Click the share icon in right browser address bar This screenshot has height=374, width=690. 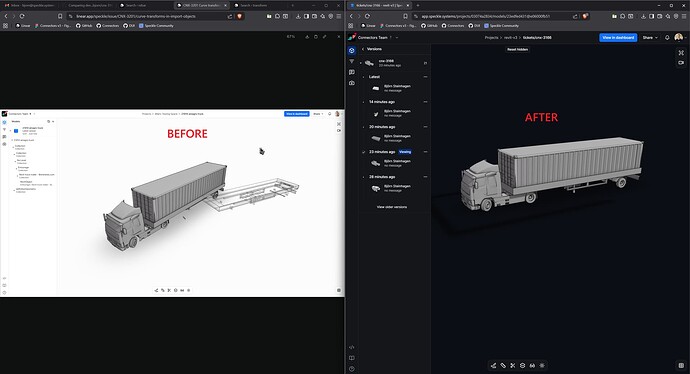coord(575,16)
